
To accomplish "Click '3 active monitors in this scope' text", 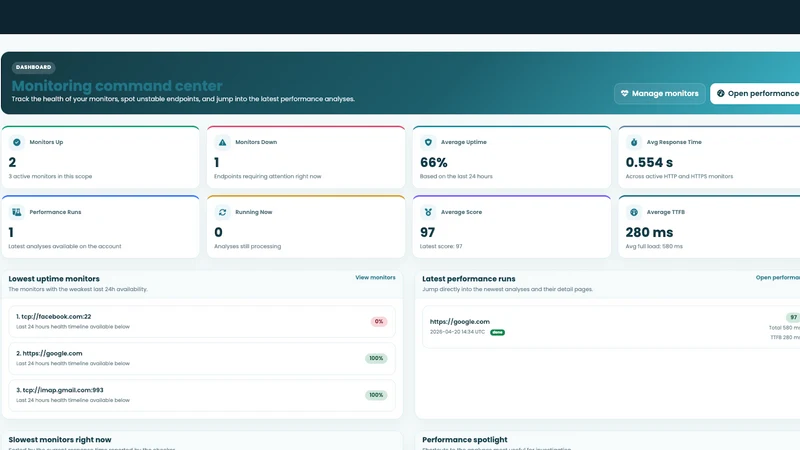I will coord(50,177).
